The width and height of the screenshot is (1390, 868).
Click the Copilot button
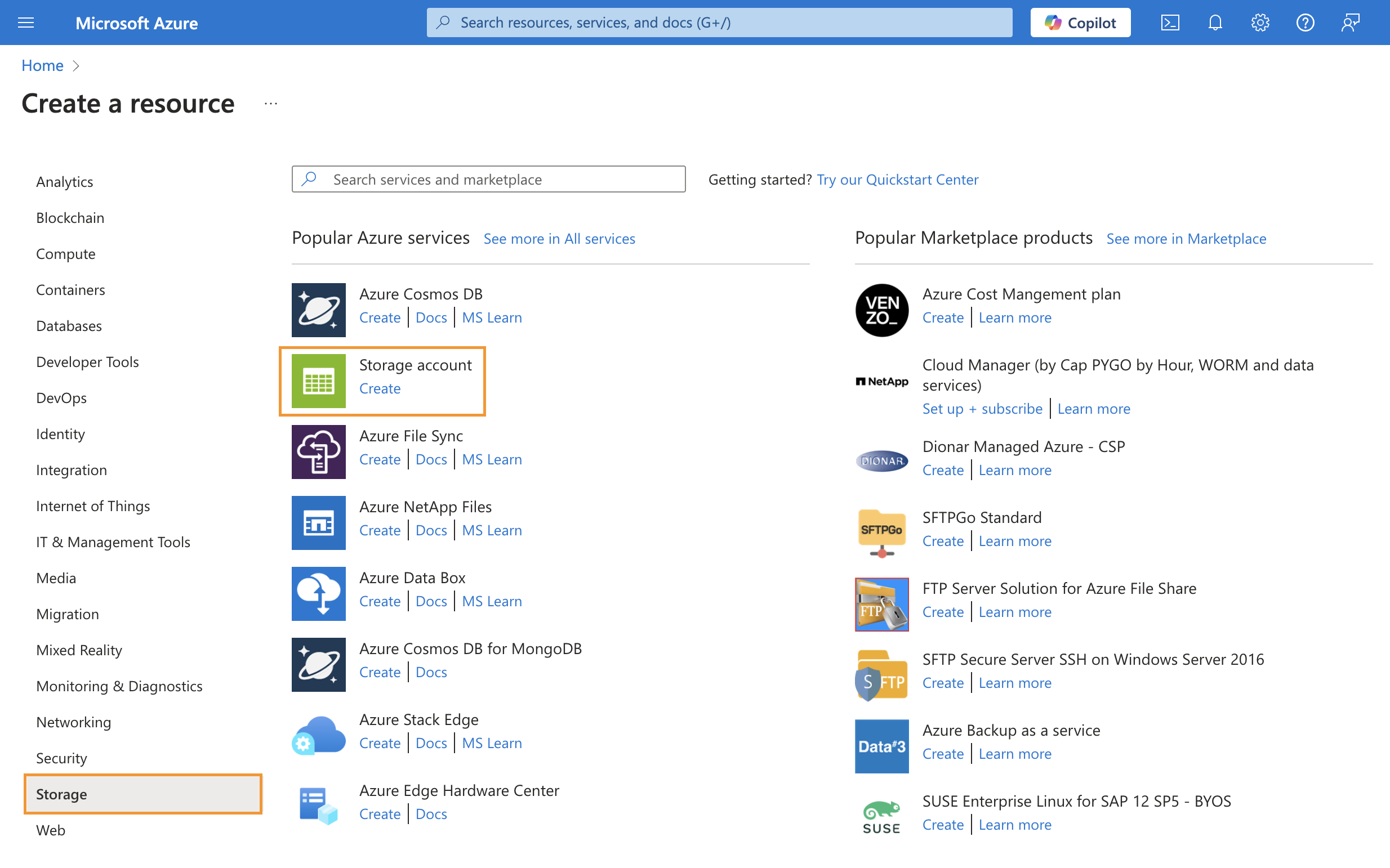[1080, 23]
